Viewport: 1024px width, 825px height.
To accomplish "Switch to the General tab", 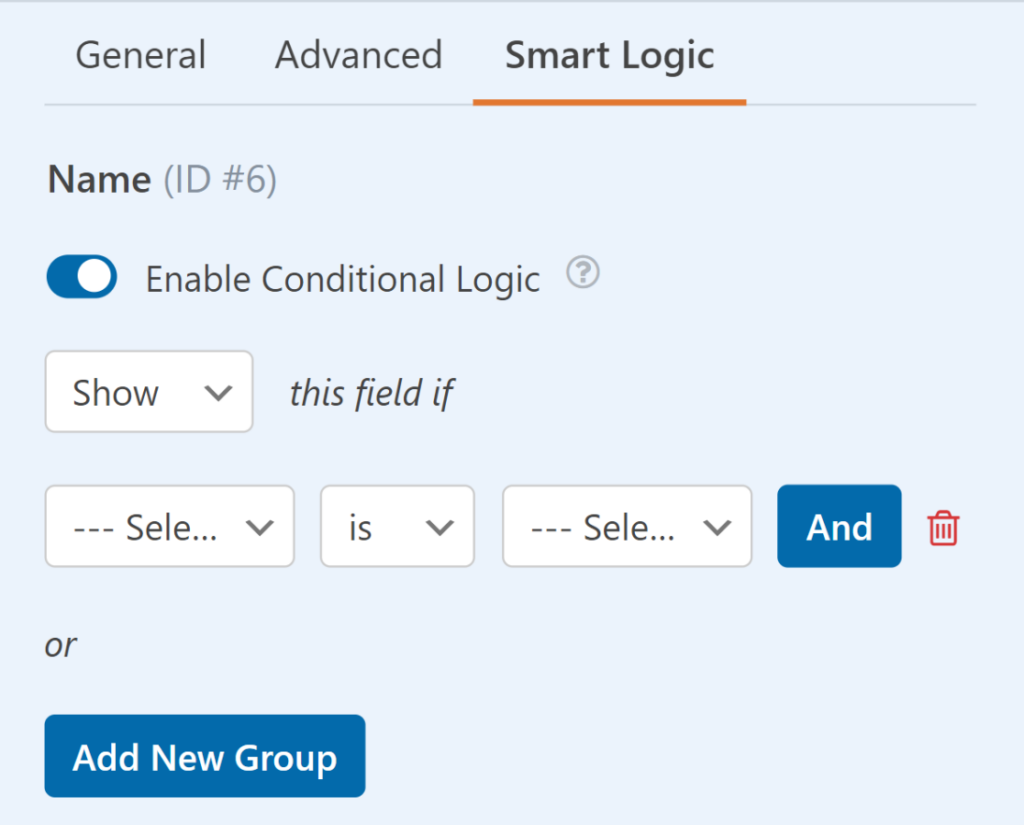I will (x=140, y=56).
